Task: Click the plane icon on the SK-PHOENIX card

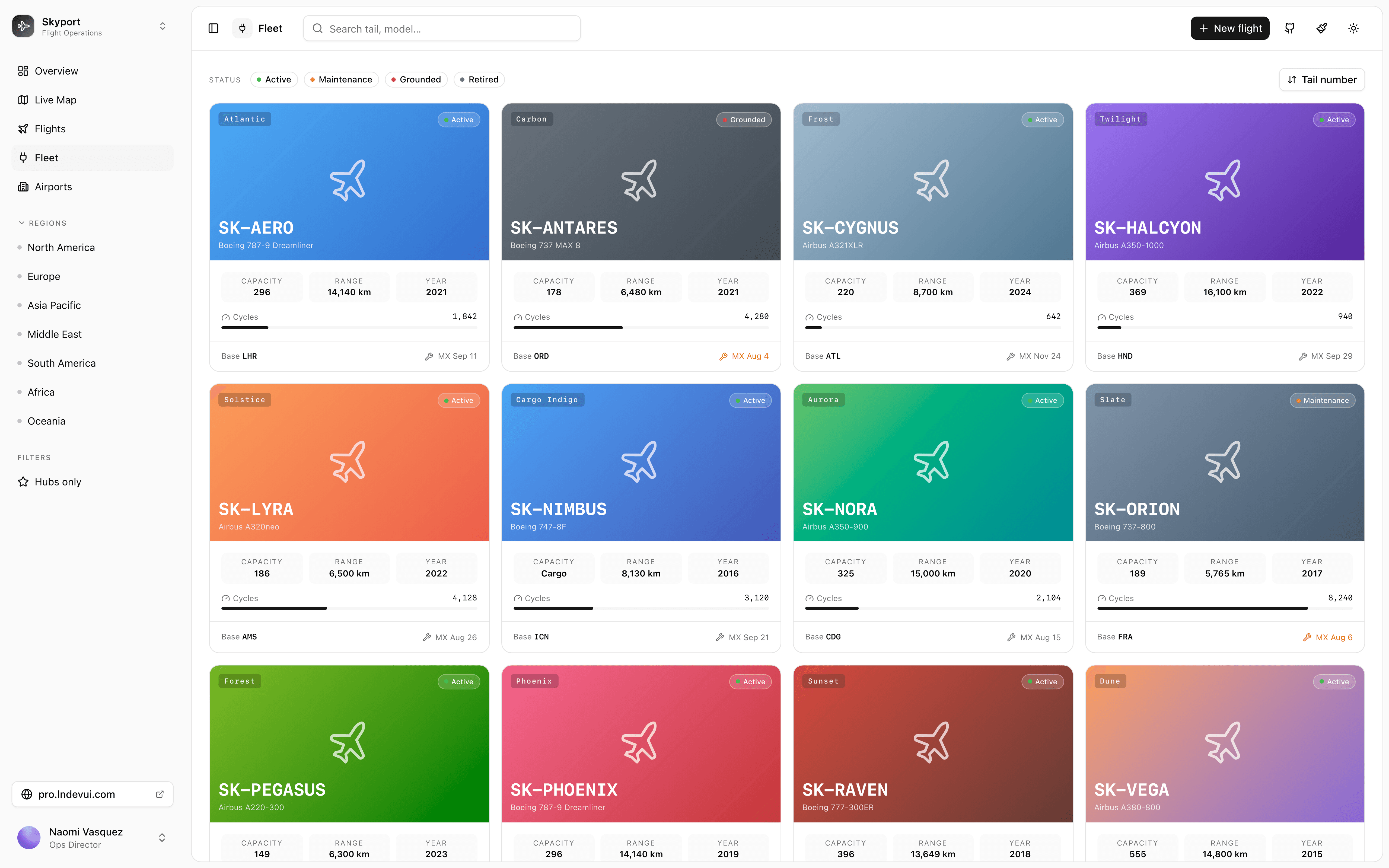Action: 640,742
